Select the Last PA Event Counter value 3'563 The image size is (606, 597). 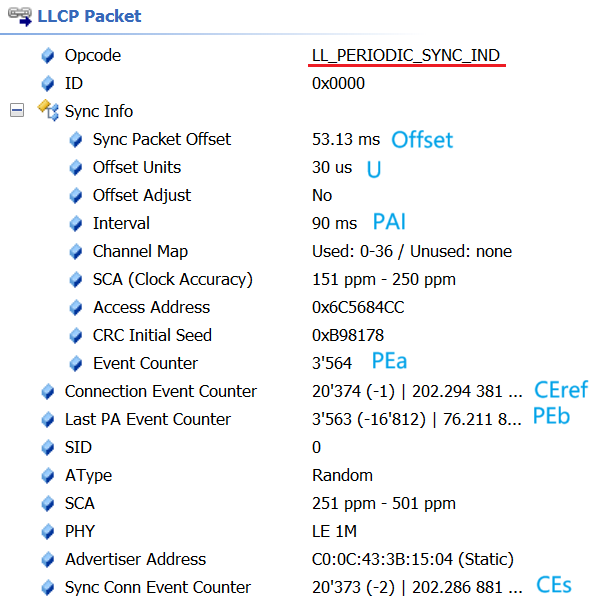pyautogui.click(x=417, y=420)
